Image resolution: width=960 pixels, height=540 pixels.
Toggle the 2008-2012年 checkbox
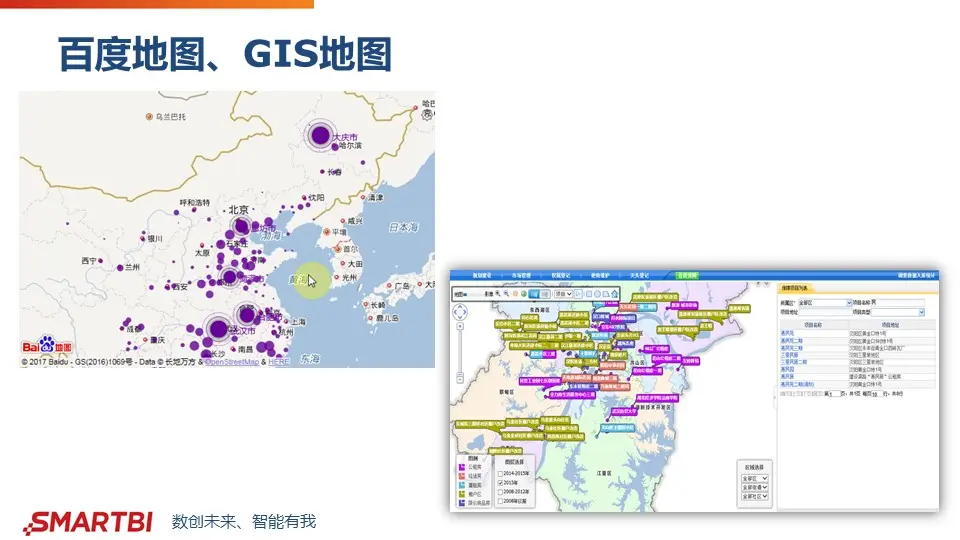click(500, 492)
